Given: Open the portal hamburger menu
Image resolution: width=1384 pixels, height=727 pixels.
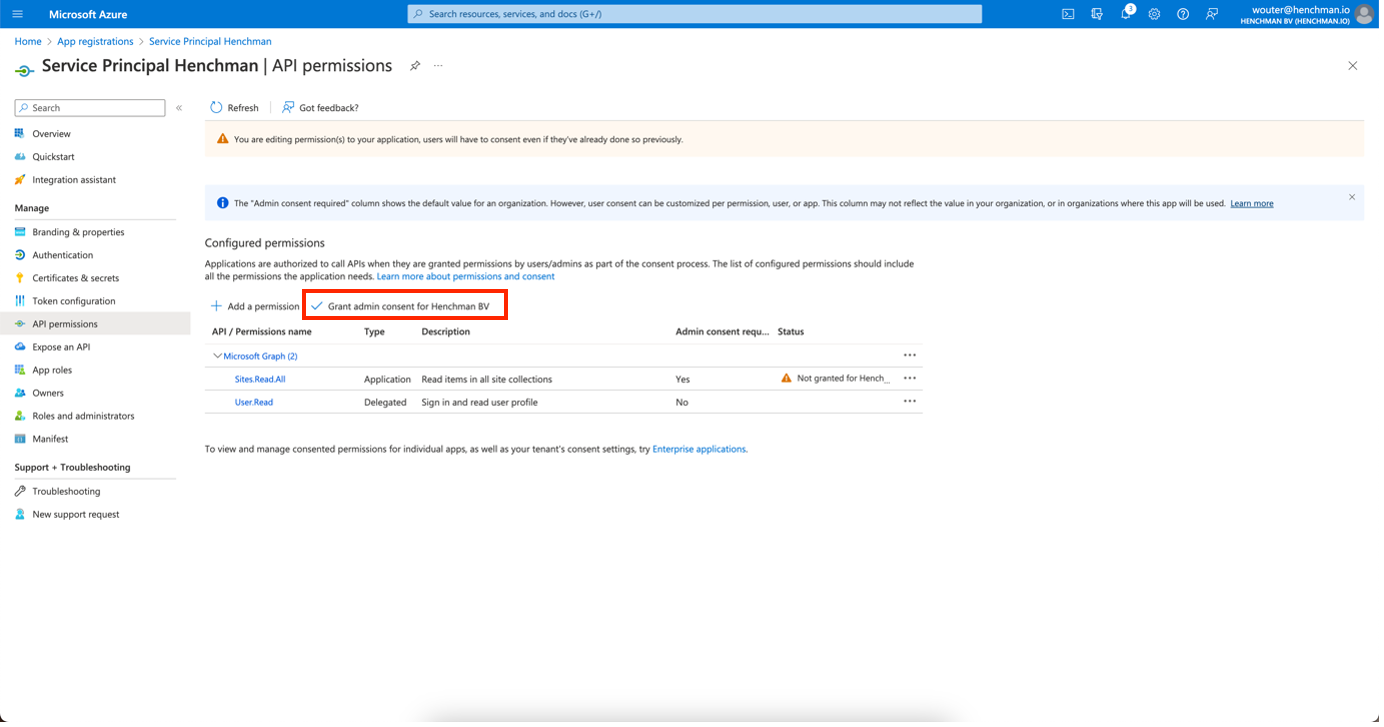Looking at the screenshot, I should click(x=17, y=14).
